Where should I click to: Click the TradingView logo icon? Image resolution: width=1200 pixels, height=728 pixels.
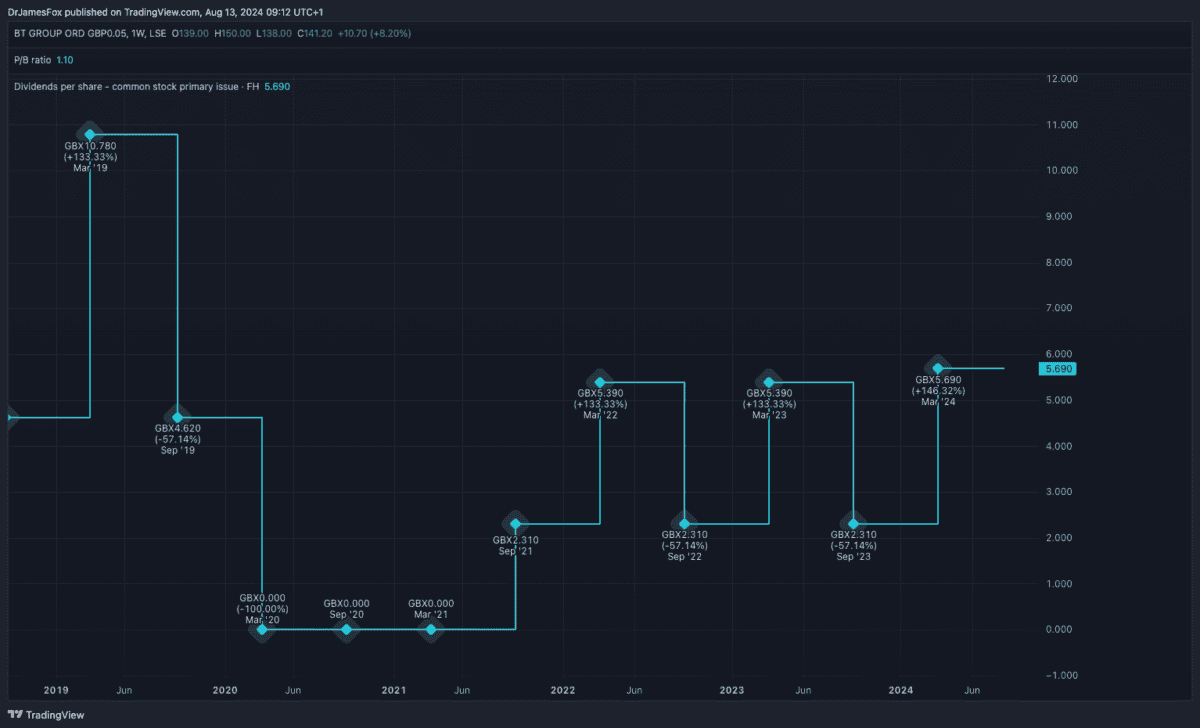coord(15,715)
